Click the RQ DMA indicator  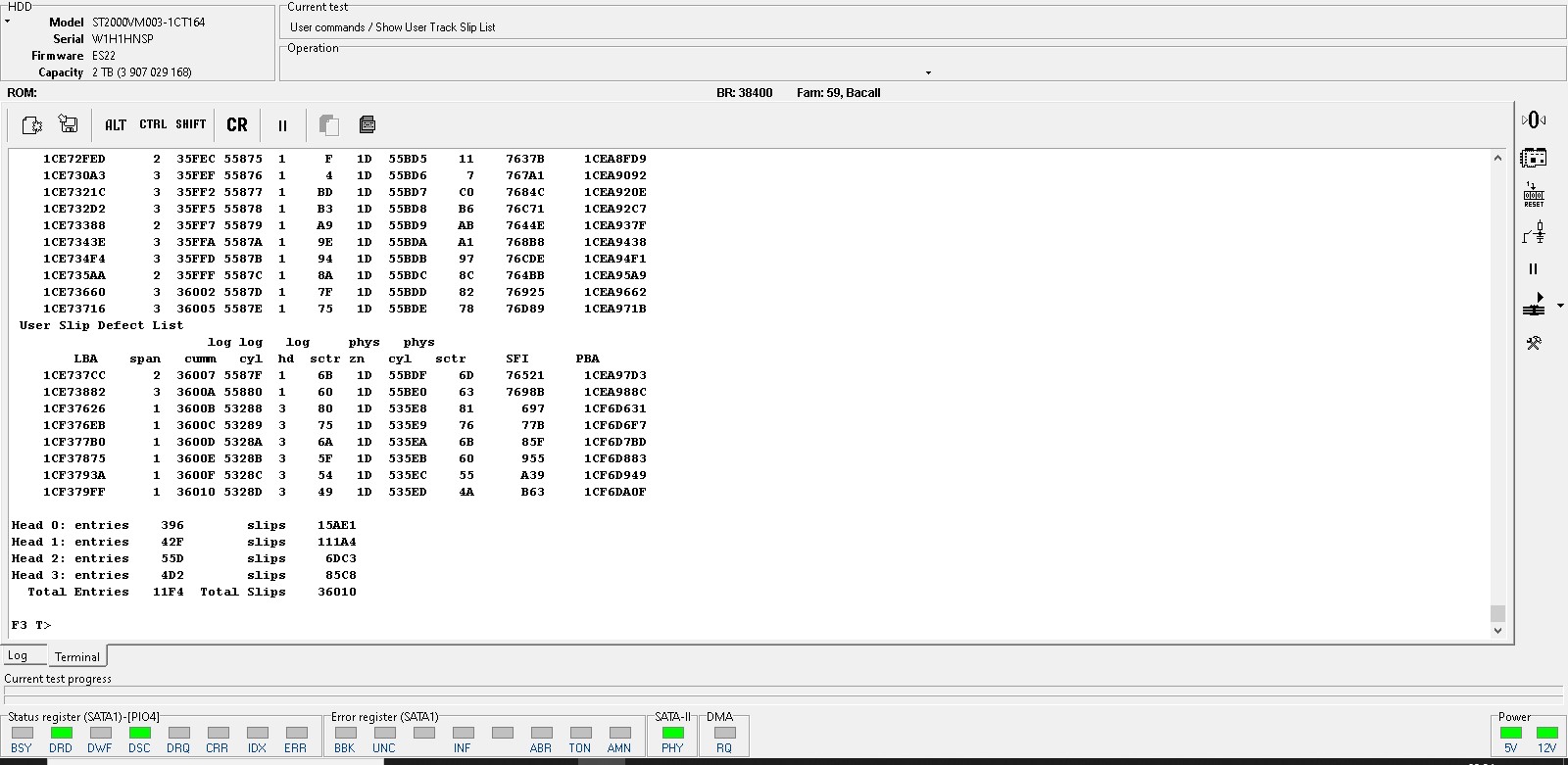pyautogui.click(x=724, y=733)
